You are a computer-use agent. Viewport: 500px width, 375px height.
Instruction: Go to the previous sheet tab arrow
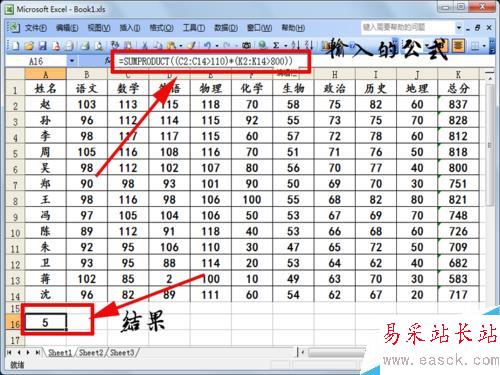point(19,352)
